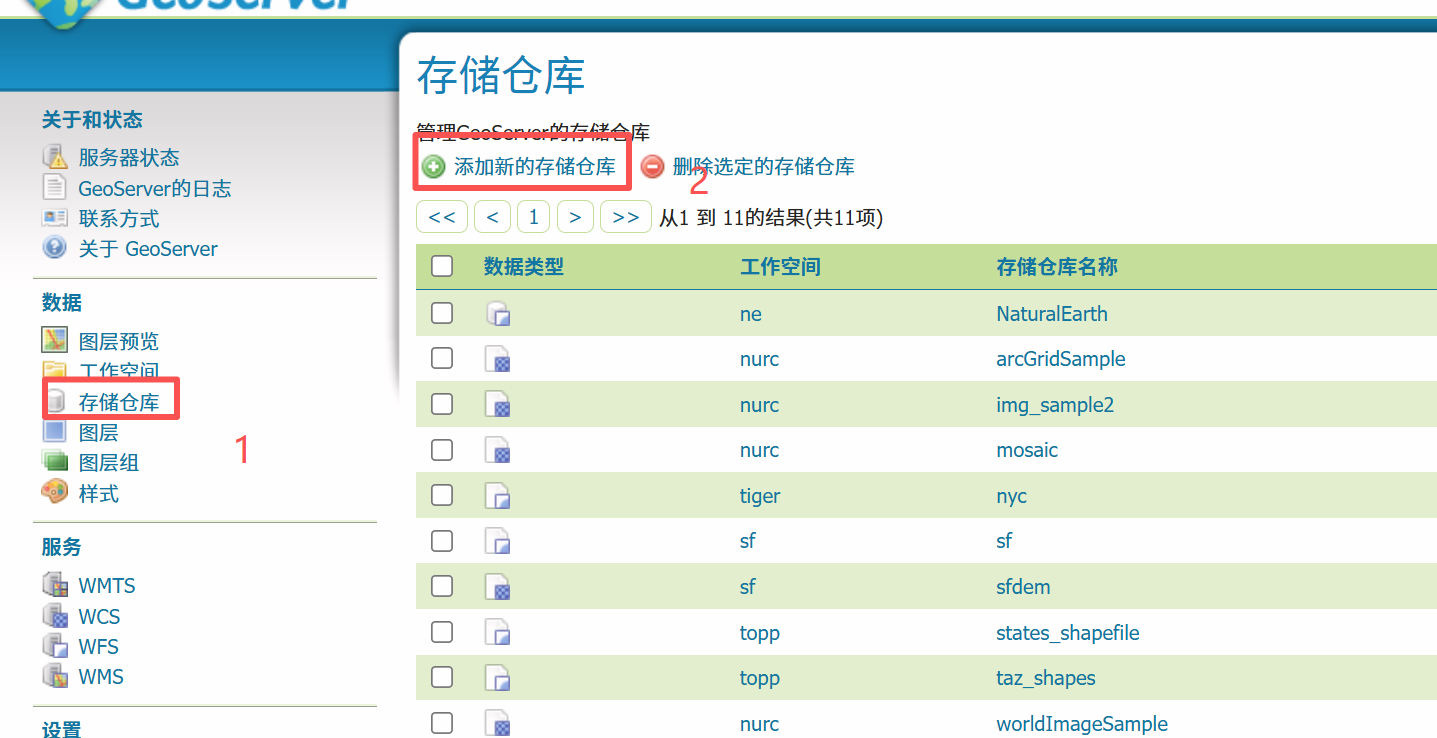
Task: Open the 关于 GeoServer page
Action: click(148, 249)
